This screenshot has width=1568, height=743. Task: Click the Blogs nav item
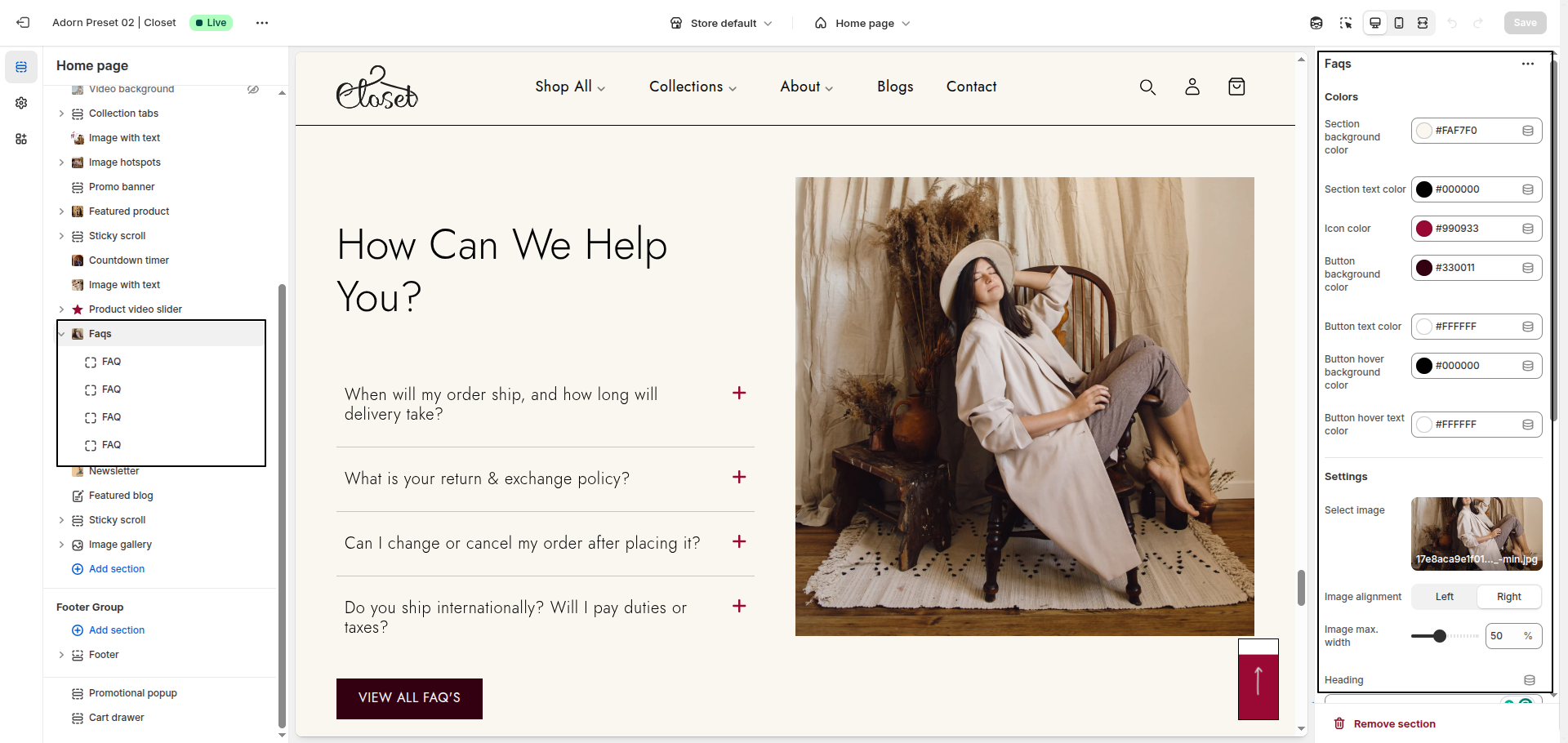[895, 87]
